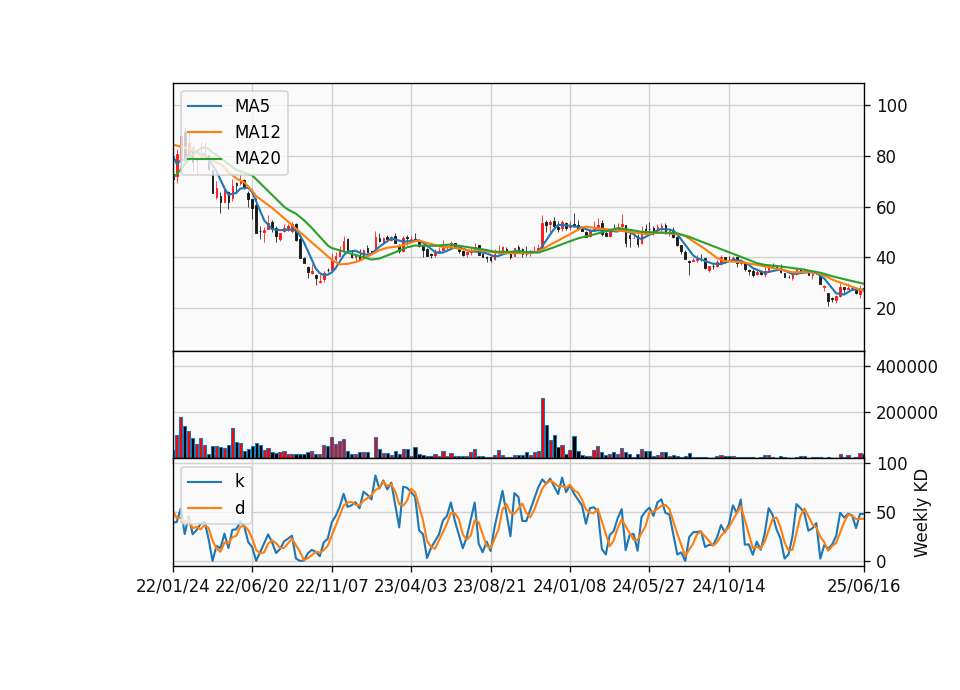Select the 24/01/08 date label
Screen dimensions: 960x690
pyautogui.click(x=569, y=586)
